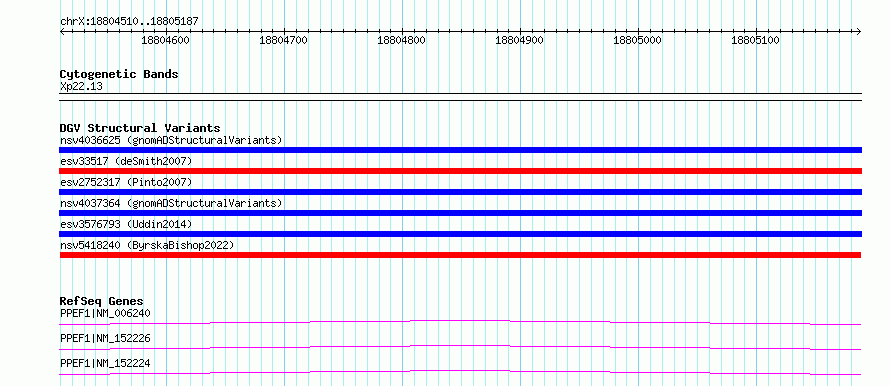Open the esv33517 (deSmith2007) label
This screenshot has height=386, width=890.
click(126, 161)
